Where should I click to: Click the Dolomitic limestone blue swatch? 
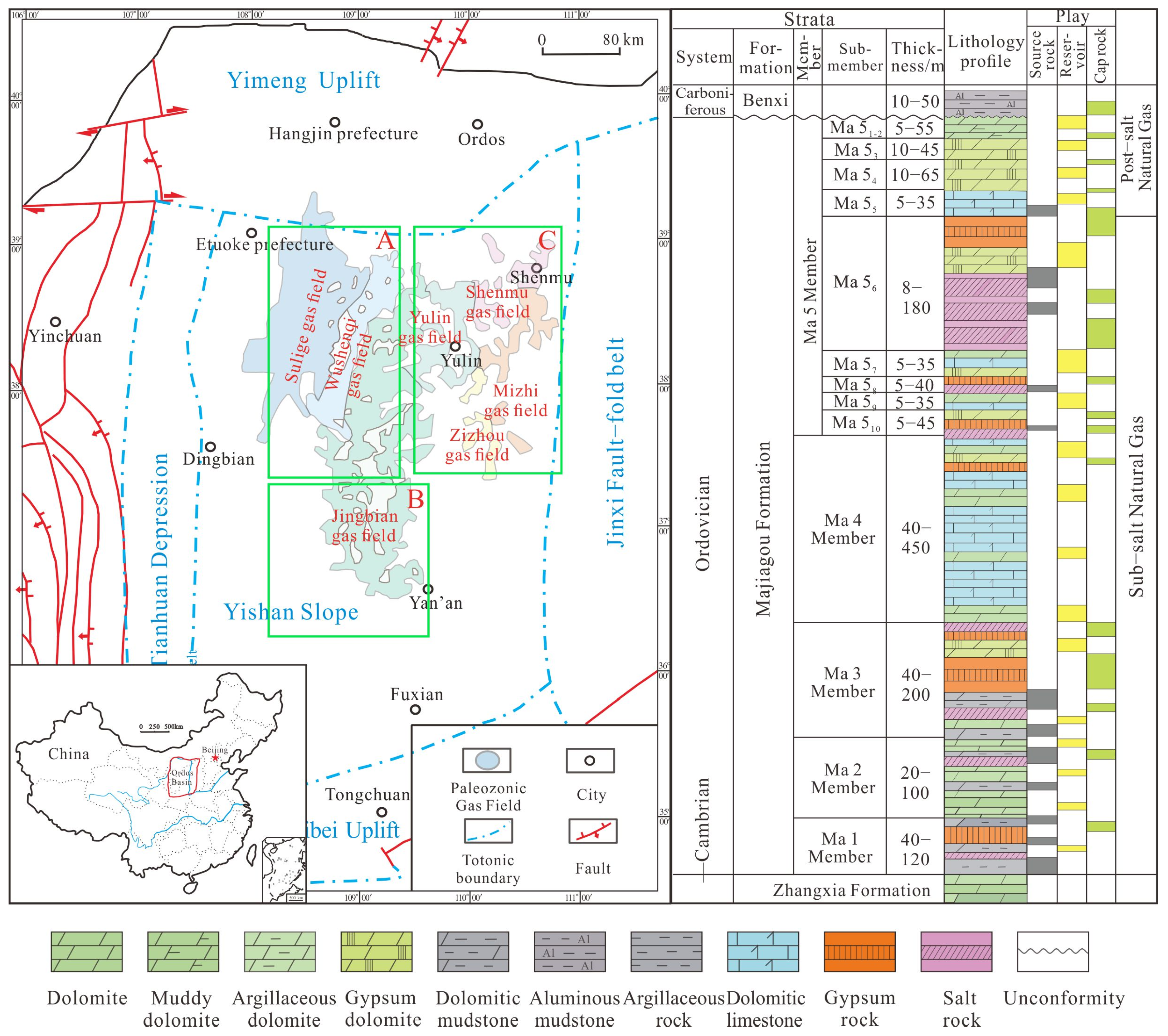click(763, 952)
